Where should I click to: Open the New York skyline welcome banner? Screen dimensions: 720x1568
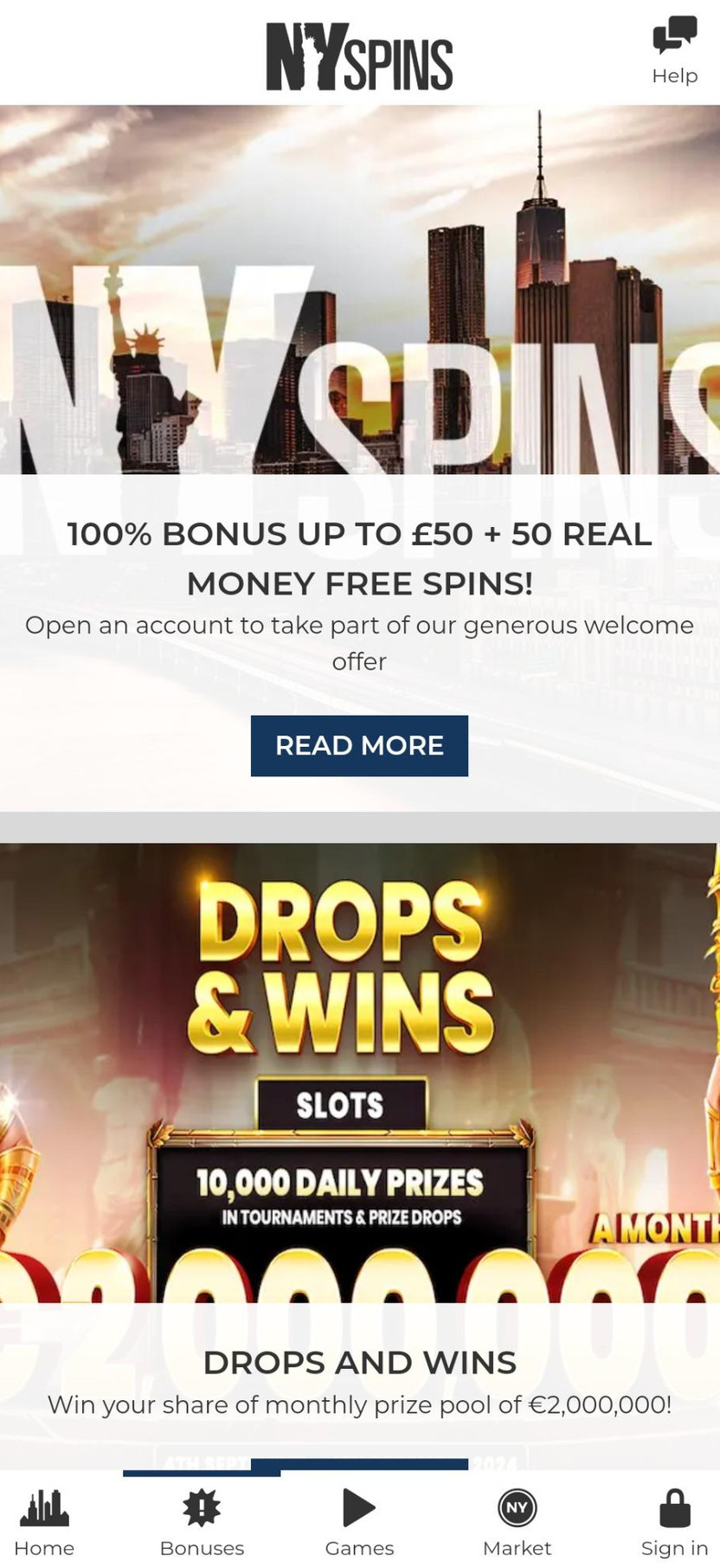pyautogui.click(x=360, y=290)
